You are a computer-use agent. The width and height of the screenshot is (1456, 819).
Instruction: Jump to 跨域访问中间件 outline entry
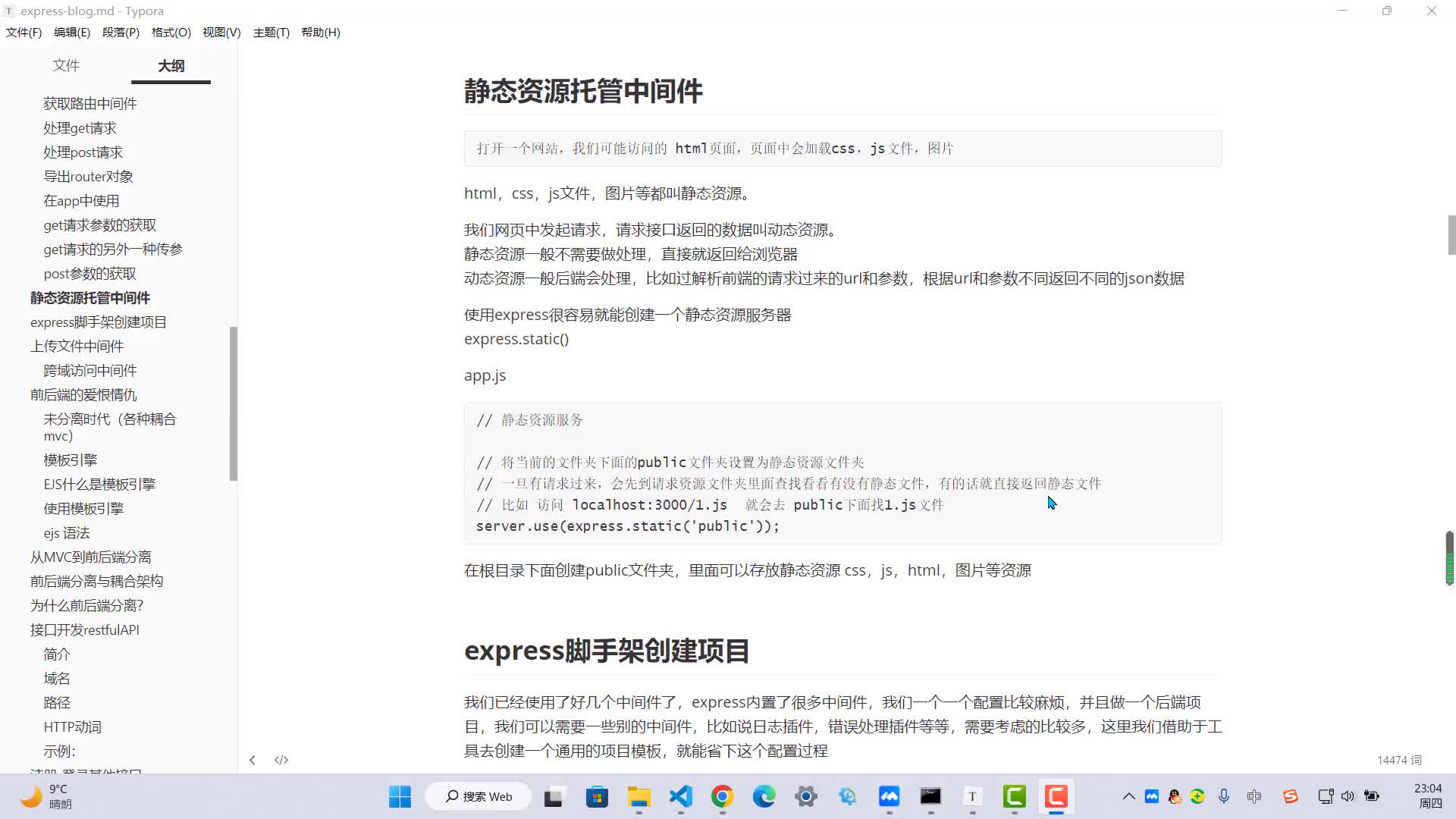[90, 370]
